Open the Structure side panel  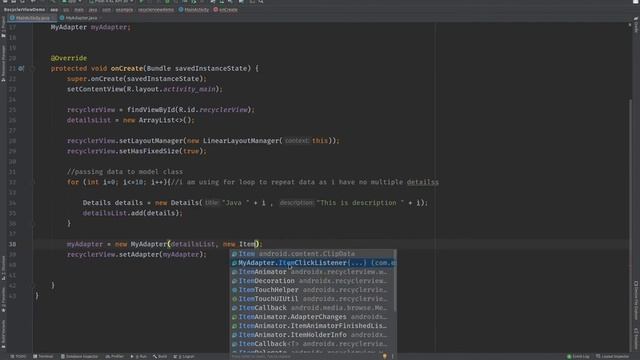coord(3,267)
